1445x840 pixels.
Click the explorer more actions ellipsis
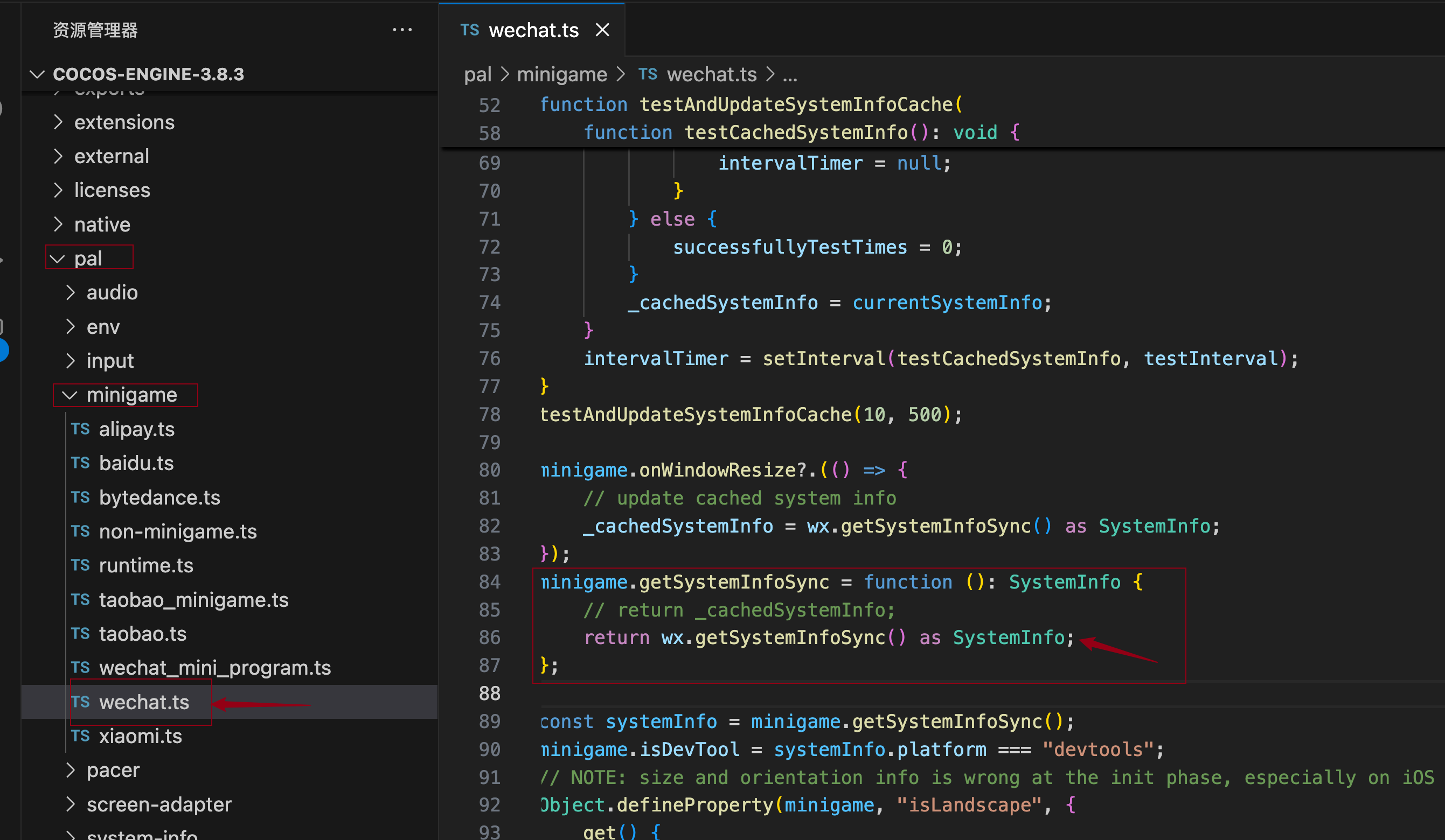coord(402,30)
